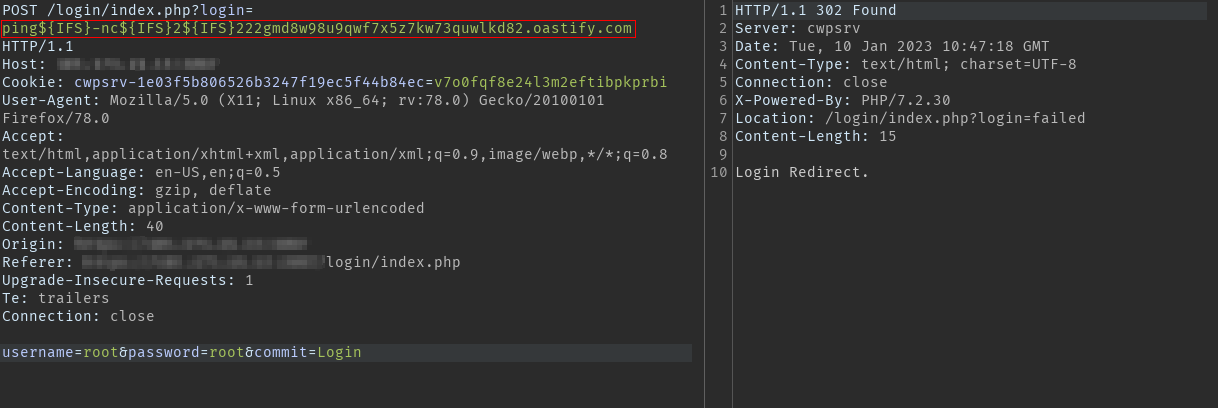
Task: Click the Te: trailers header line
Action: click(56, 298)
